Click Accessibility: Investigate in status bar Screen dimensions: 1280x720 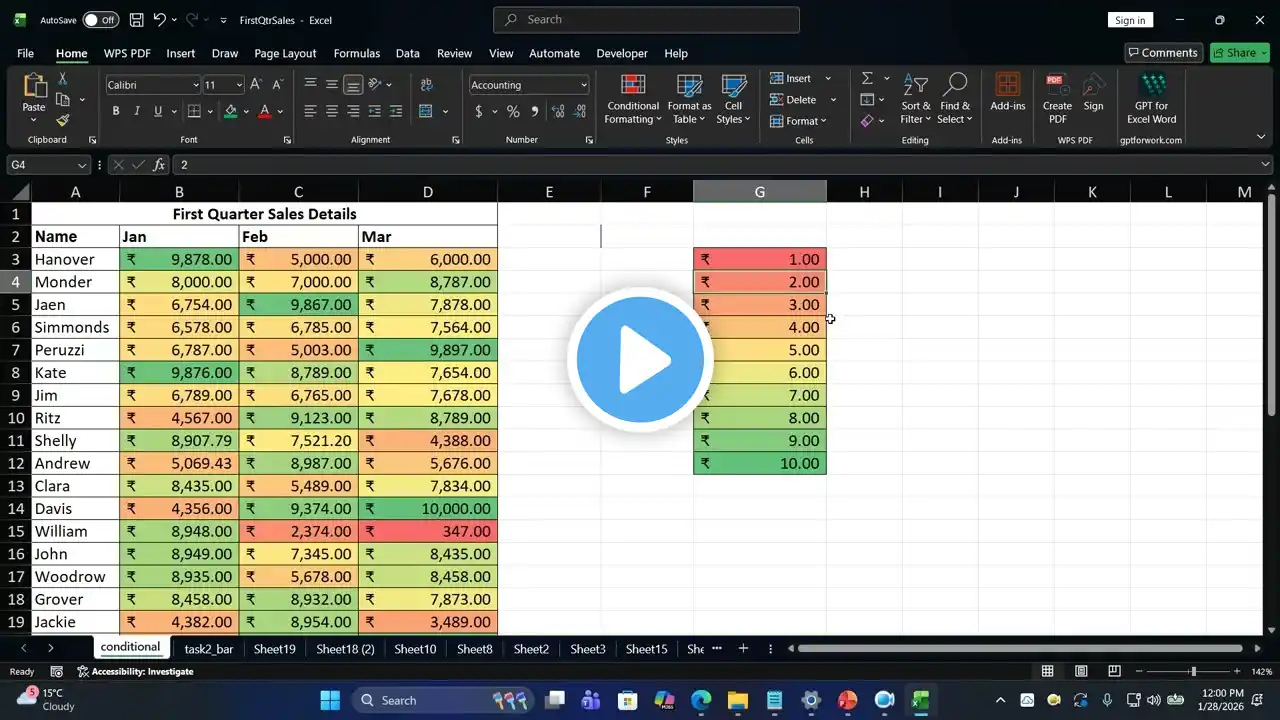pos(135,672)
